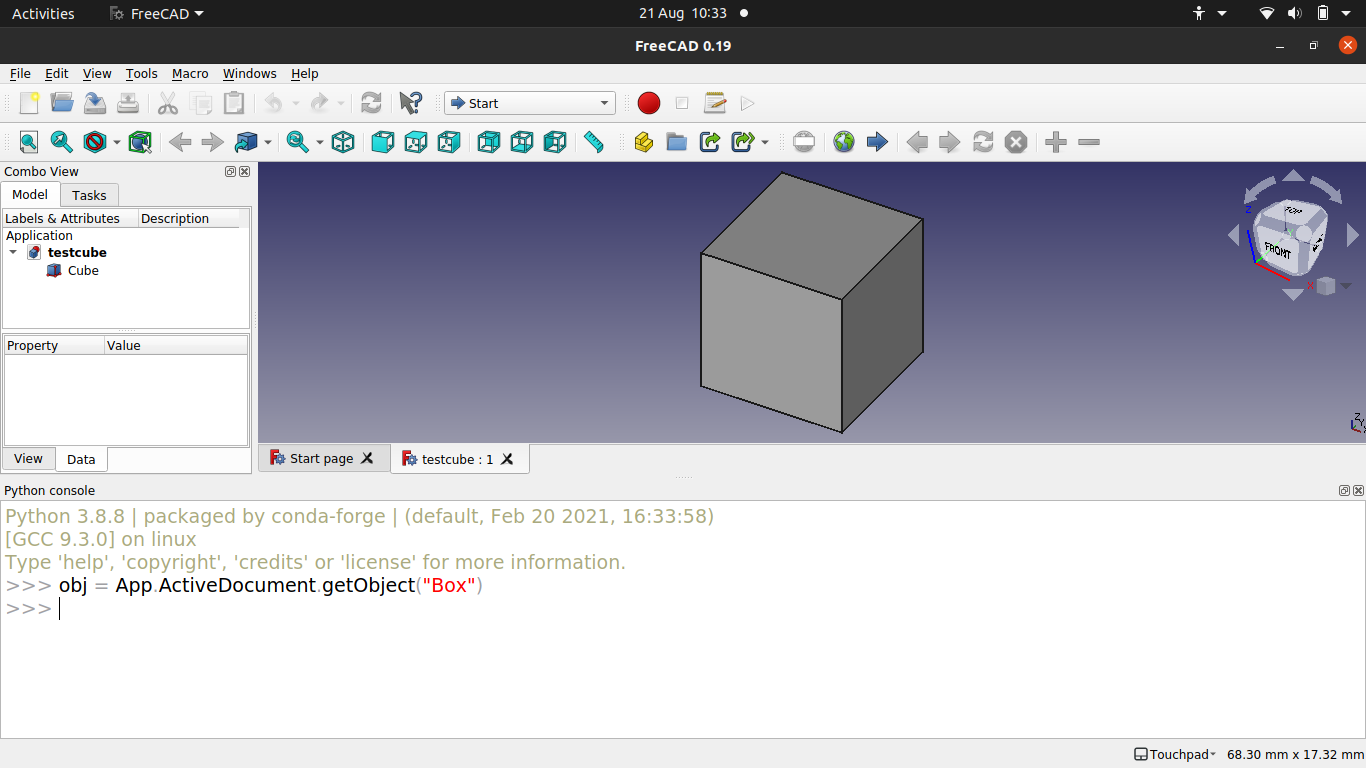Switch to the Model tab

30,194
